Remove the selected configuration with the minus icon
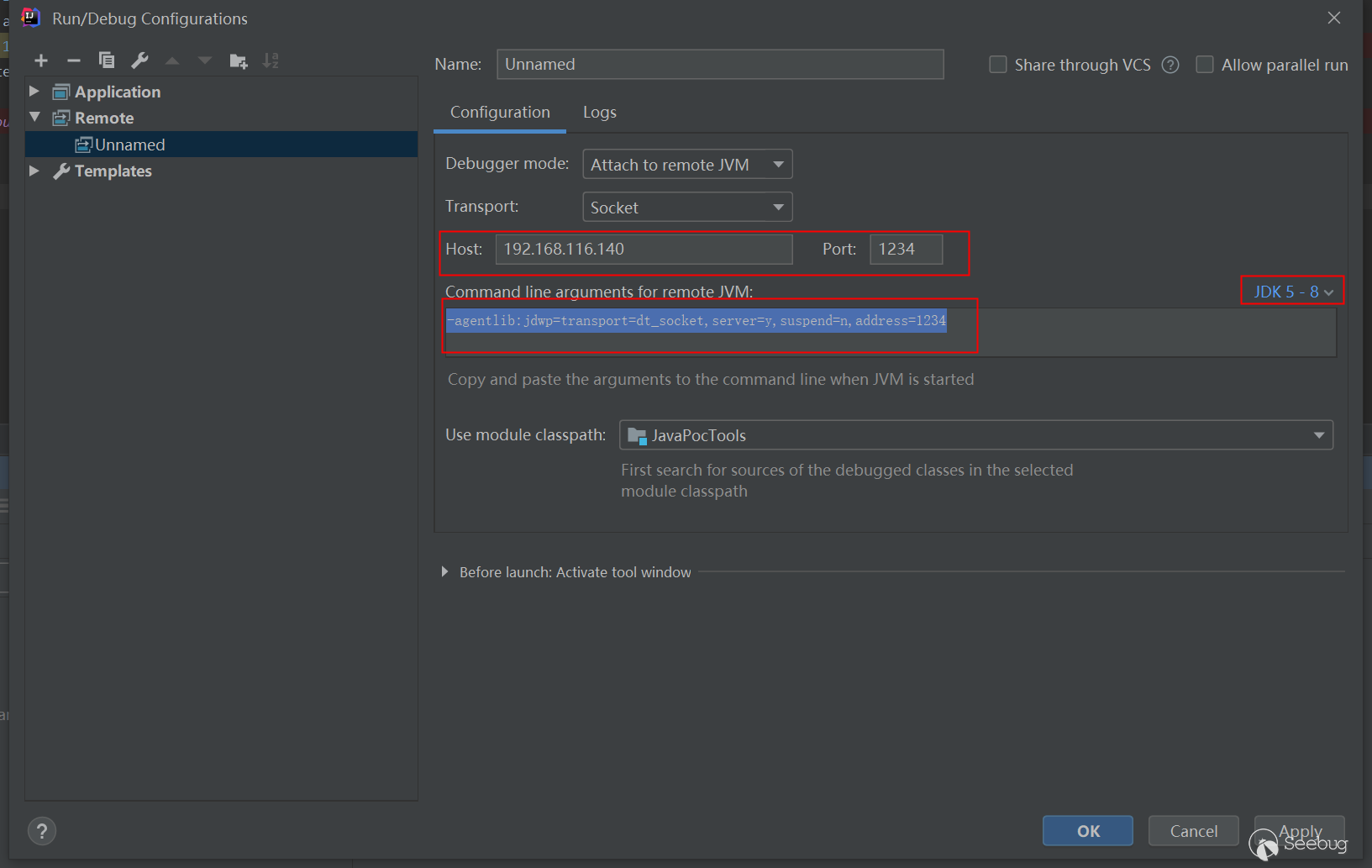 pos(74,60)
